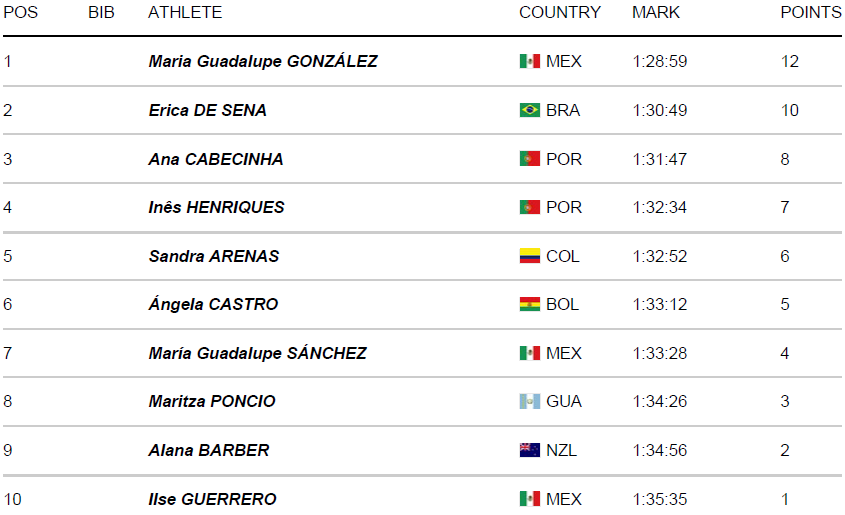Click the Guatemala flag icon
This screenshot has height=515, width=845.
529,401
